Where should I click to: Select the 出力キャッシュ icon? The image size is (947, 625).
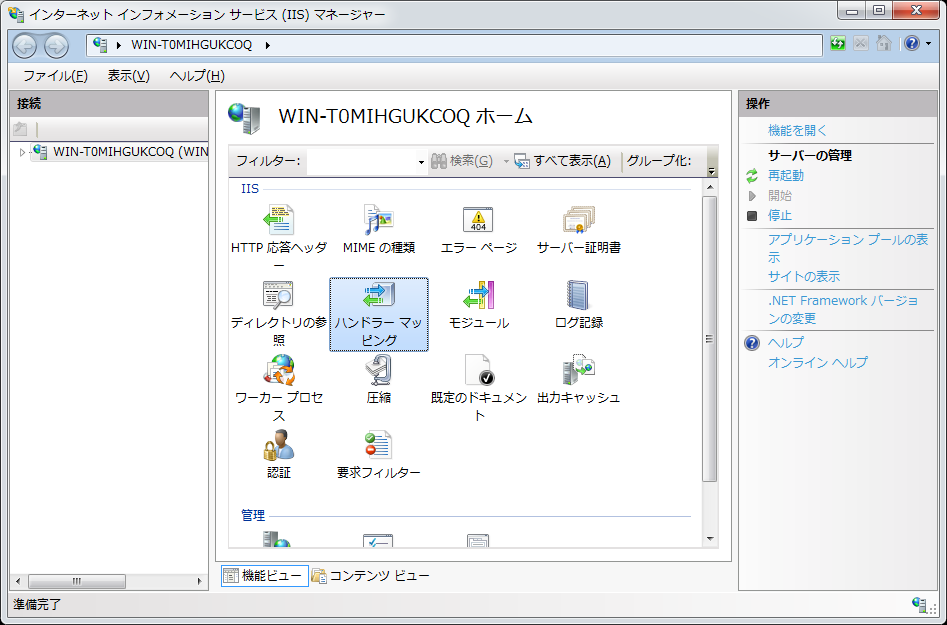[578, 371]
